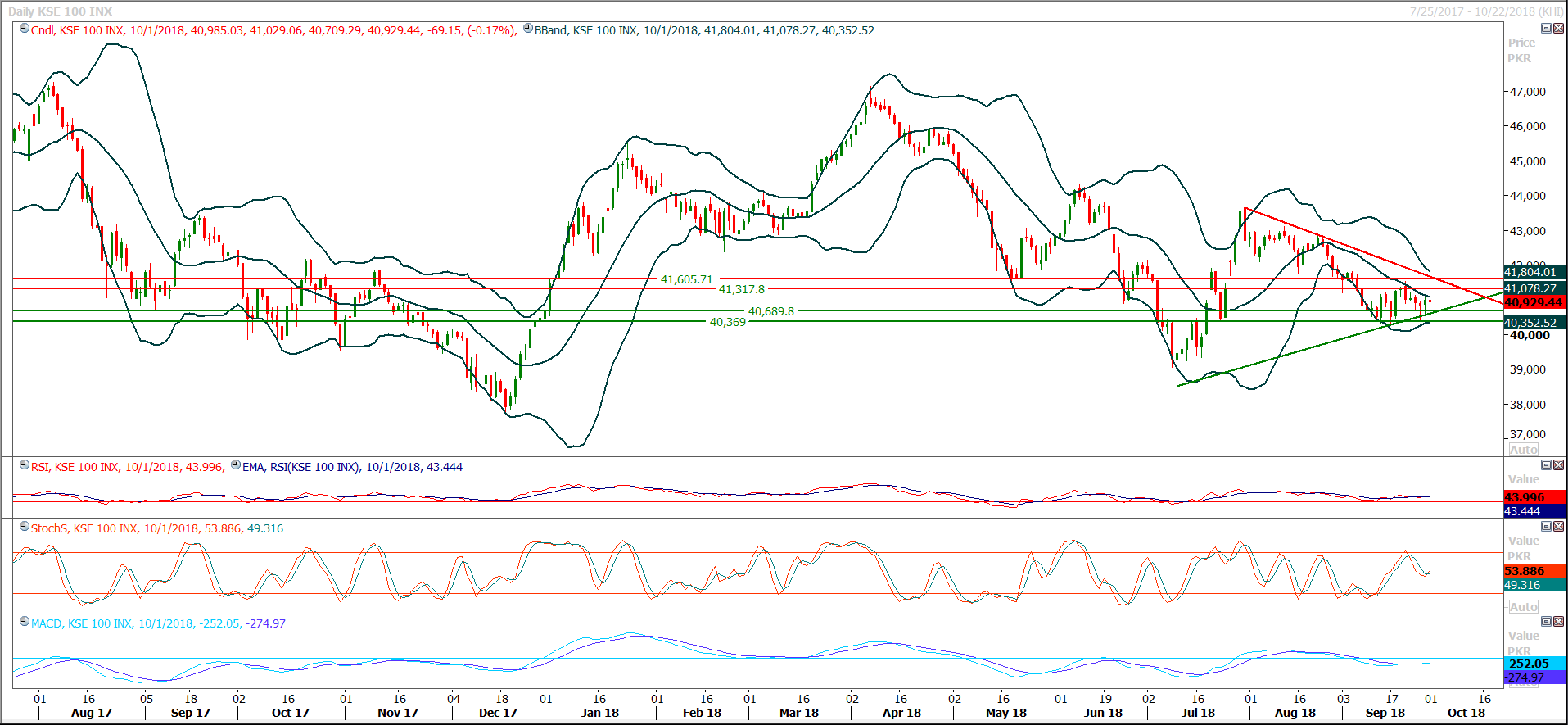This screenshot has width=1568, height=725.
Task: Select the red 40,929.44 last price tag
Action: click(1534, 303)
